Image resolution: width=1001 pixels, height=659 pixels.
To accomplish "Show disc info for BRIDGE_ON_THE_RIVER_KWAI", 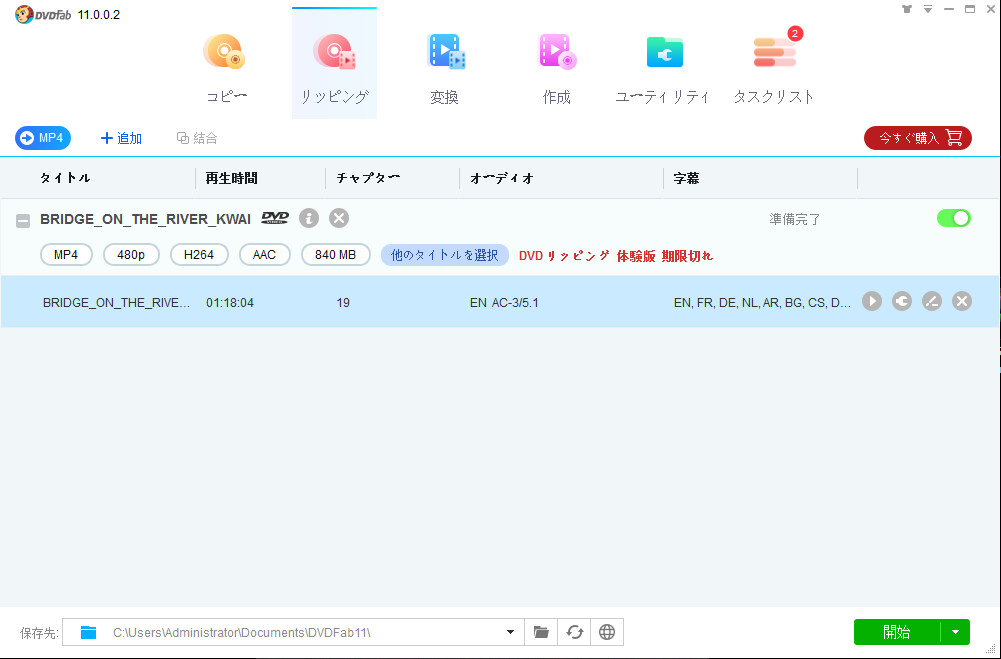I will (309, 218).
